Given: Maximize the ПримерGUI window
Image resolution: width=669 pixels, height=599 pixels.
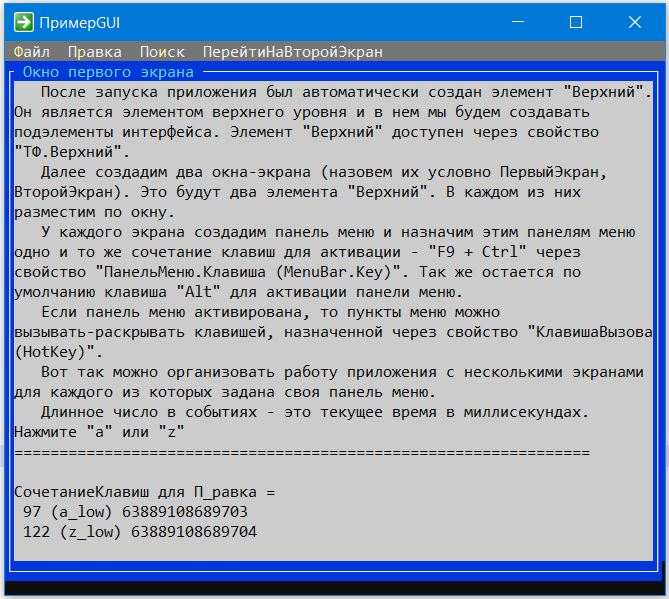Looking at the screenshot, I should (x=576, y=21).
